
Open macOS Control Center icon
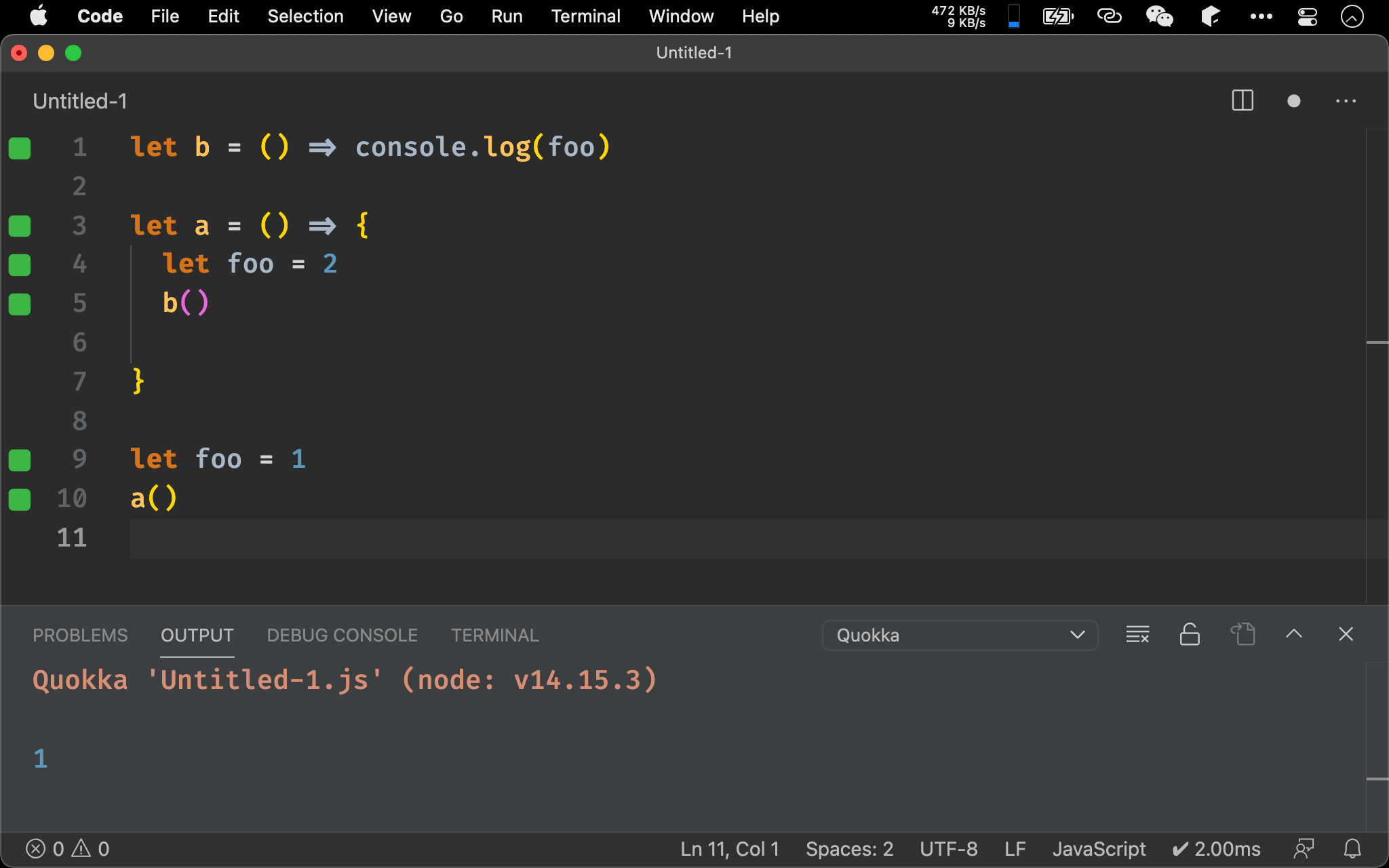tap(1307, 16)
